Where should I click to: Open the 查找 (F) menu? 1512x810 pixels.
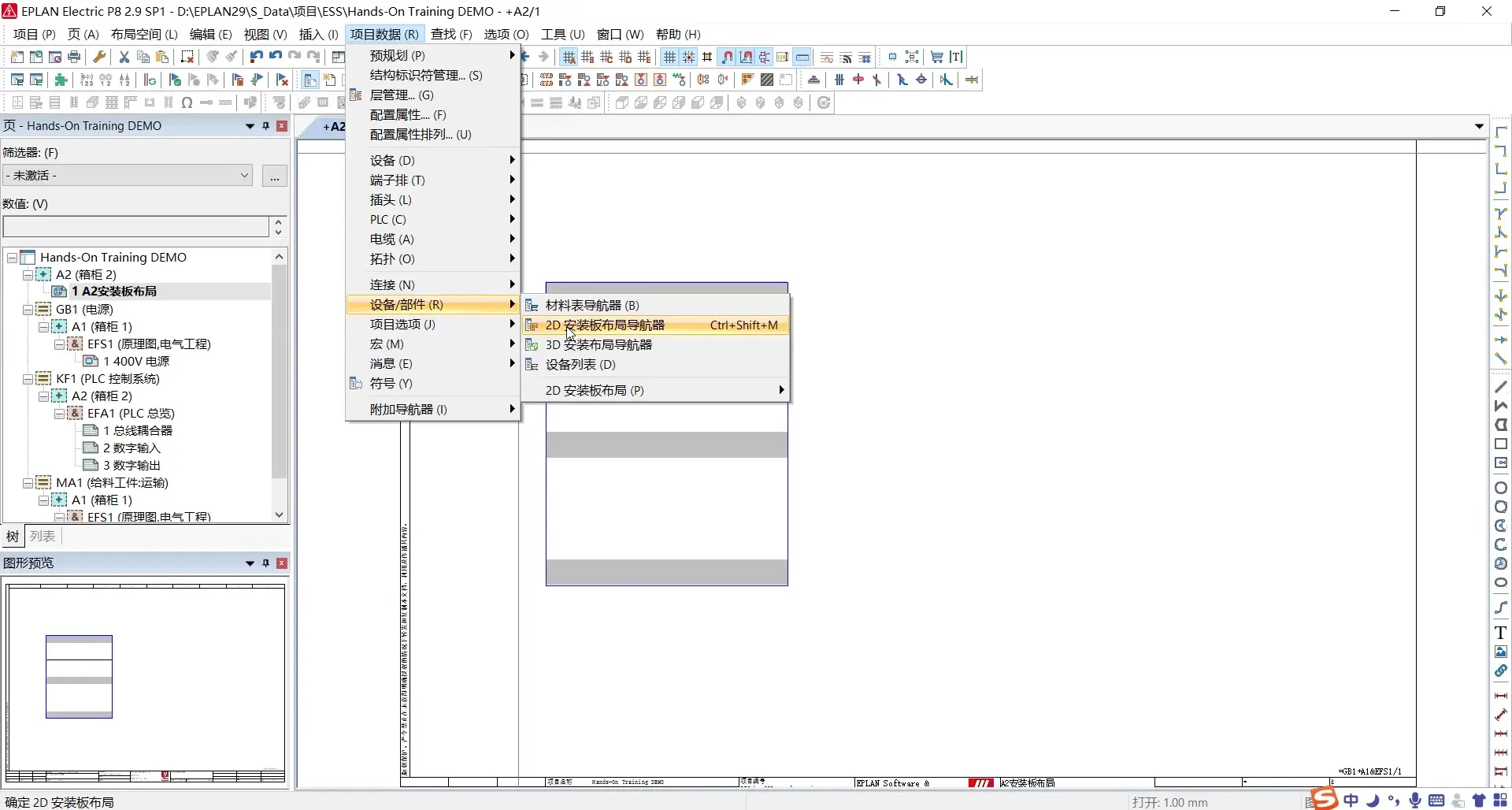tap(451, 35)
